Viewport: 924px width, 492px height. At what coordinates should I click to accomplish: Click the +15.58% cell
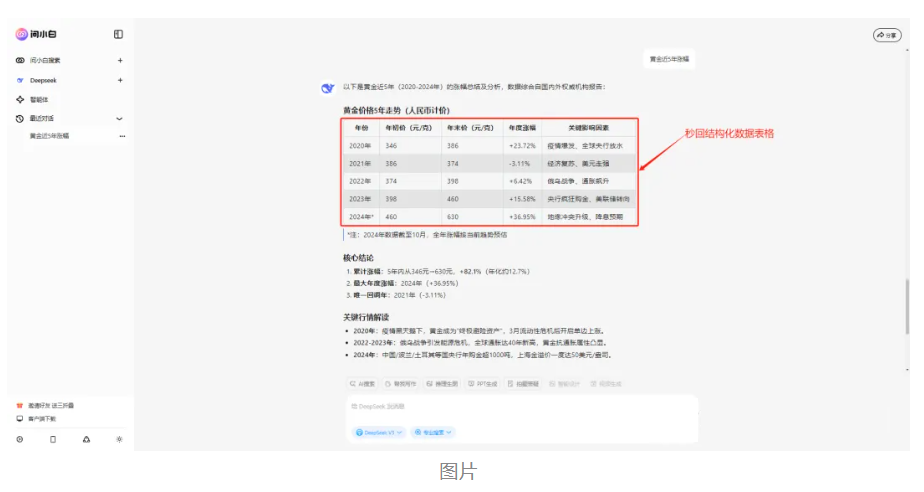522,199
